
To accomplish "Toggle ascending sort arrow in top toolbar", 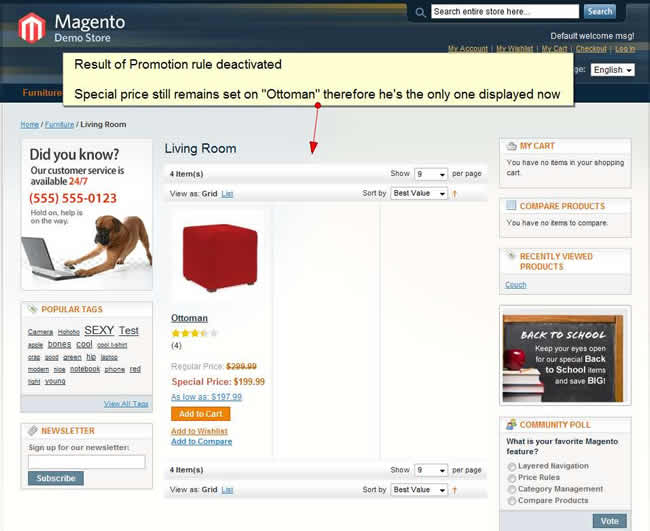I will coord(455,194).
